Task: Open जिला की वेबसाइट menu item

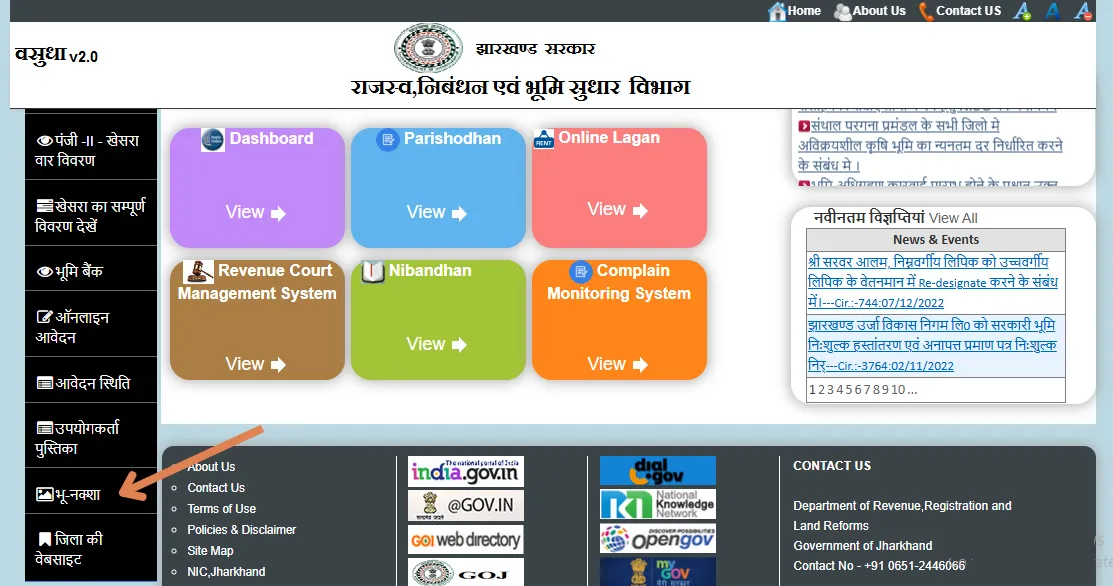Action: [91, 547]
